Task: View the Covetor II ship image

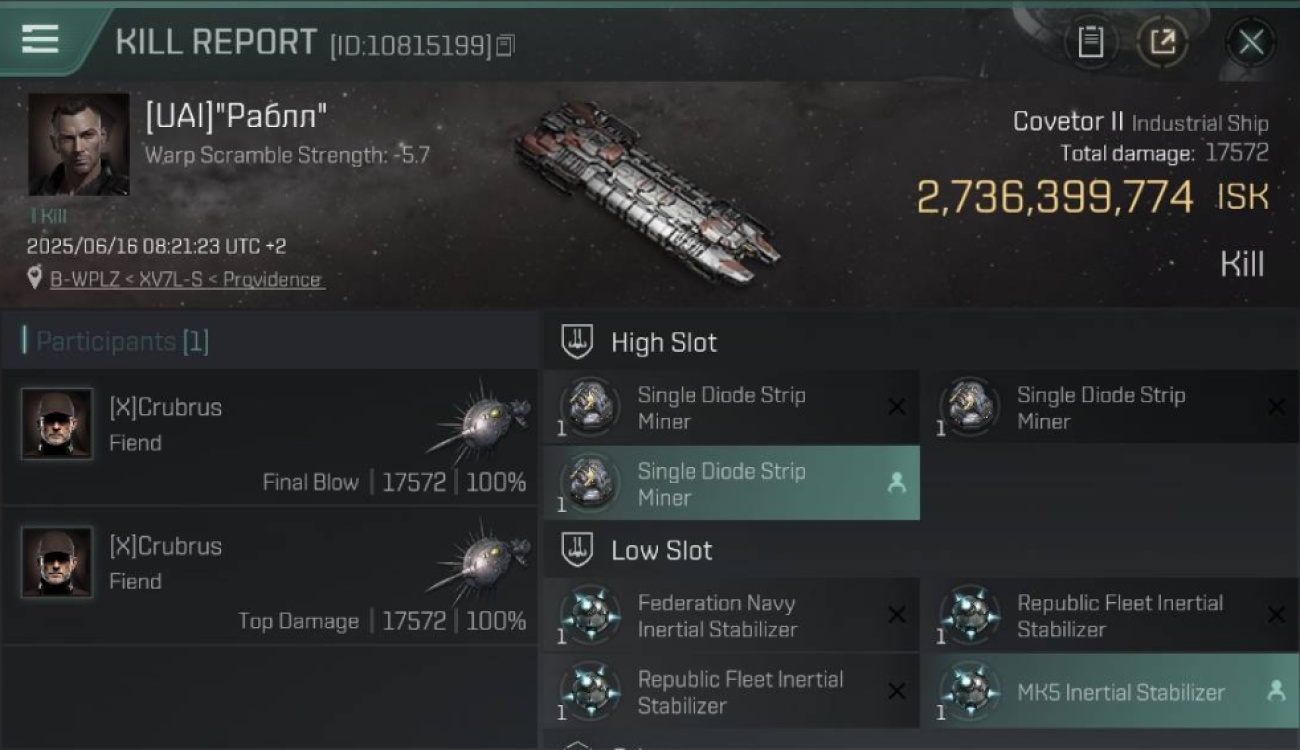Action: (646, 192)
